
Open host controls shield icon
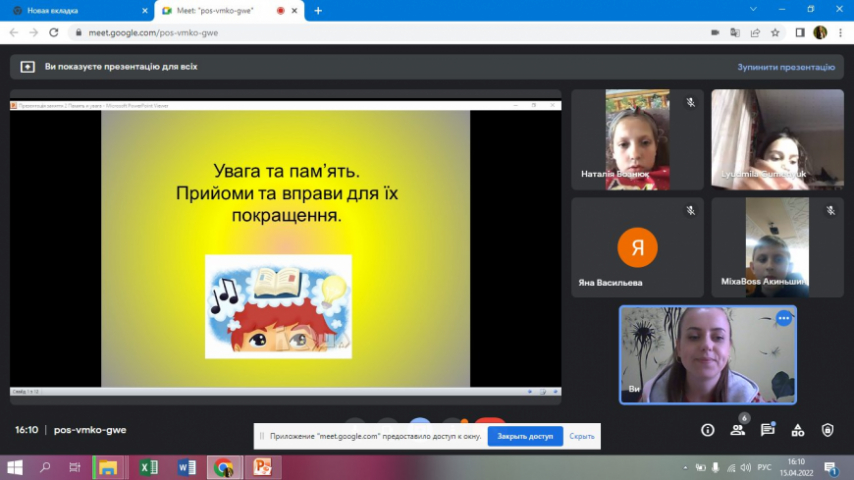tap(827, 430)
